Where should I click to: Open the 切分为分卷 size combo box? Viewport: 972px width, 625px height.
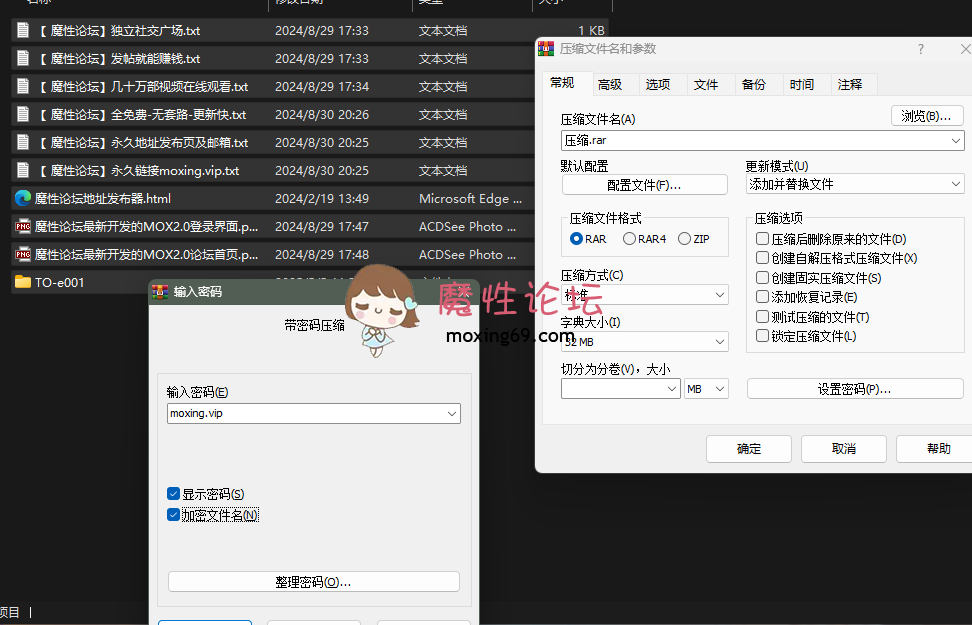621,389
